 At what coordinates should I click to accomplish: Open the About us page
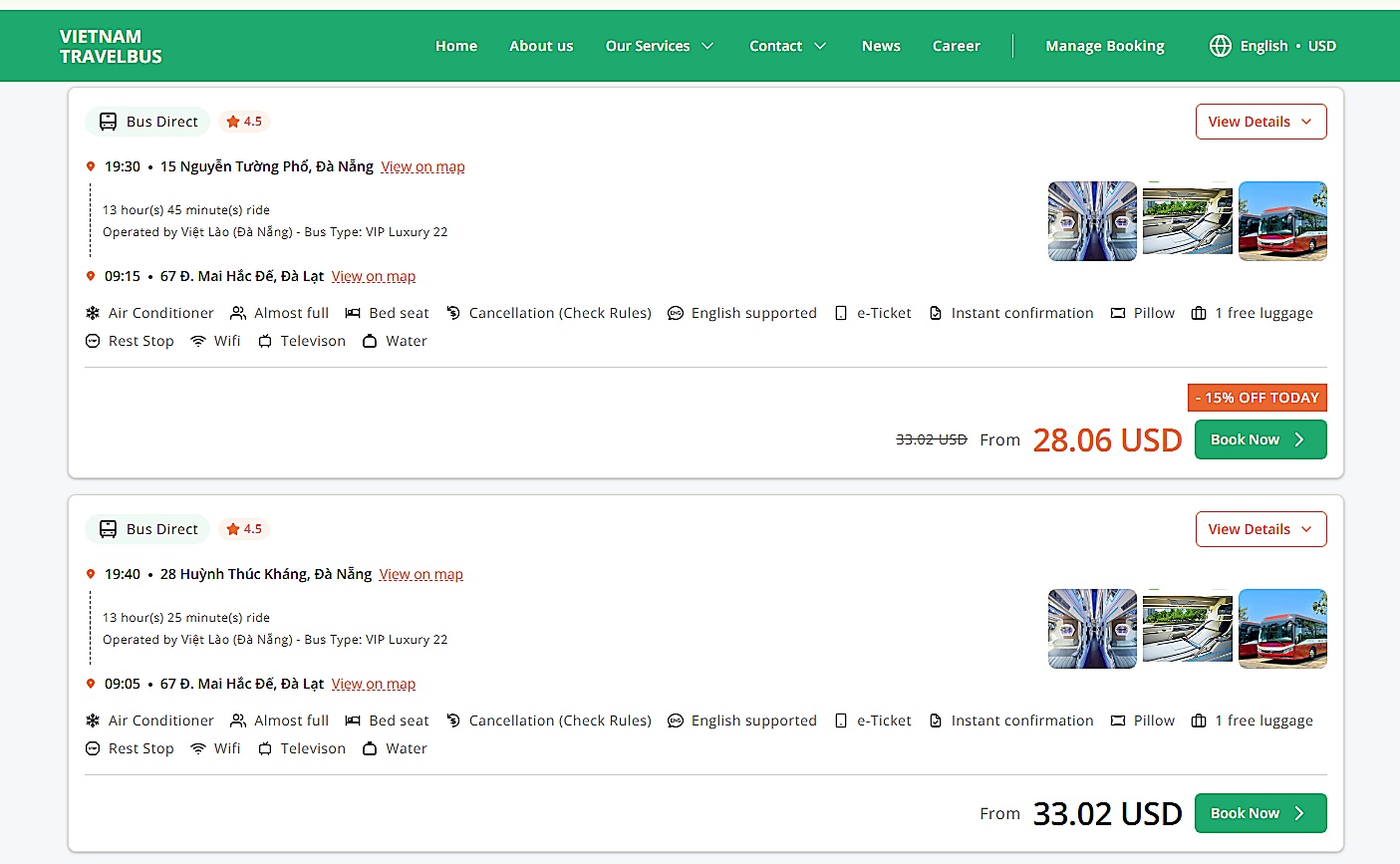click(x=541, y=46)
